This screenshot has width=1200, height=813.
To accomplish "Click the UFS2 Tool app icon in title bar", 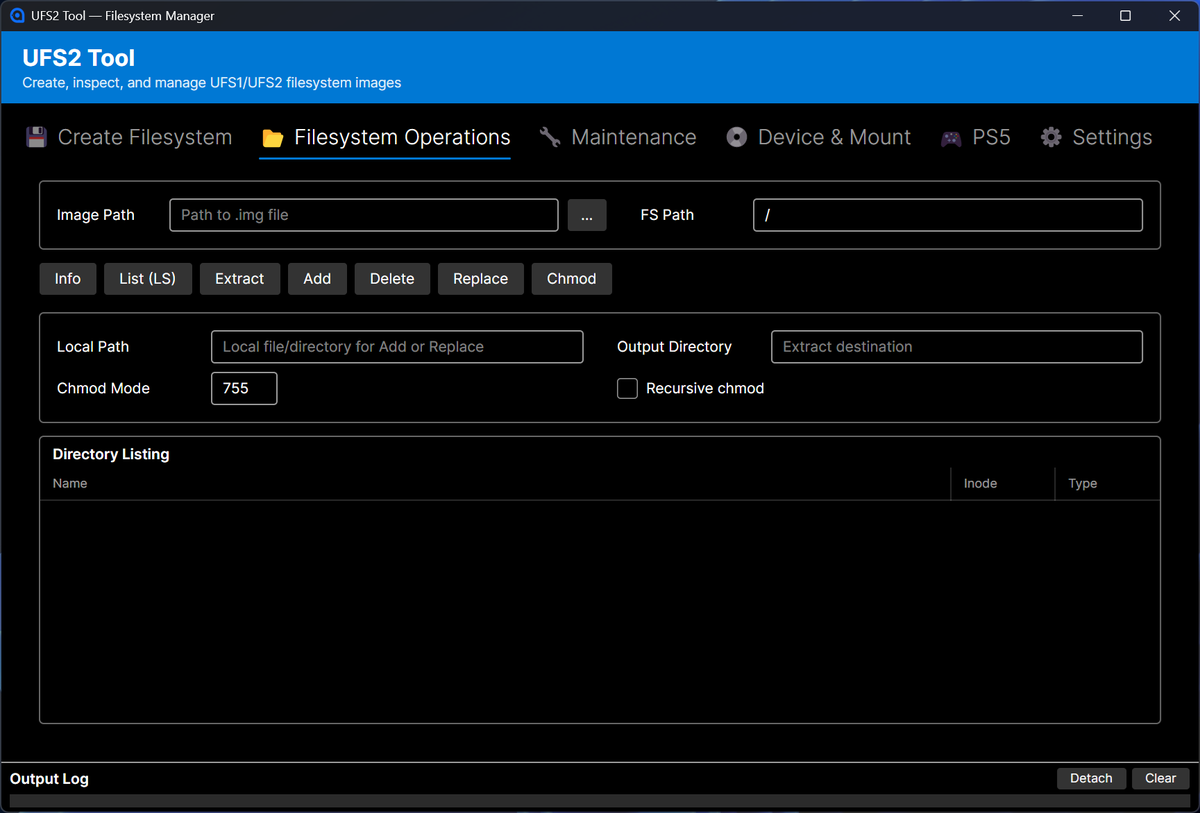I will tap(17, 16).
